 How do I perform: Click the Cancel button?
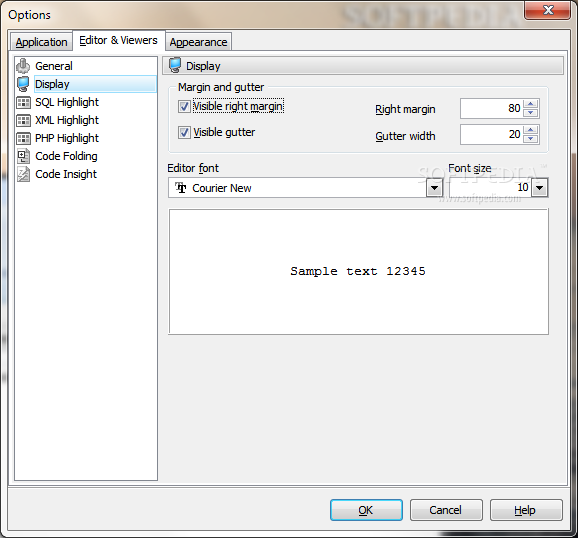[x=446, y=510]
